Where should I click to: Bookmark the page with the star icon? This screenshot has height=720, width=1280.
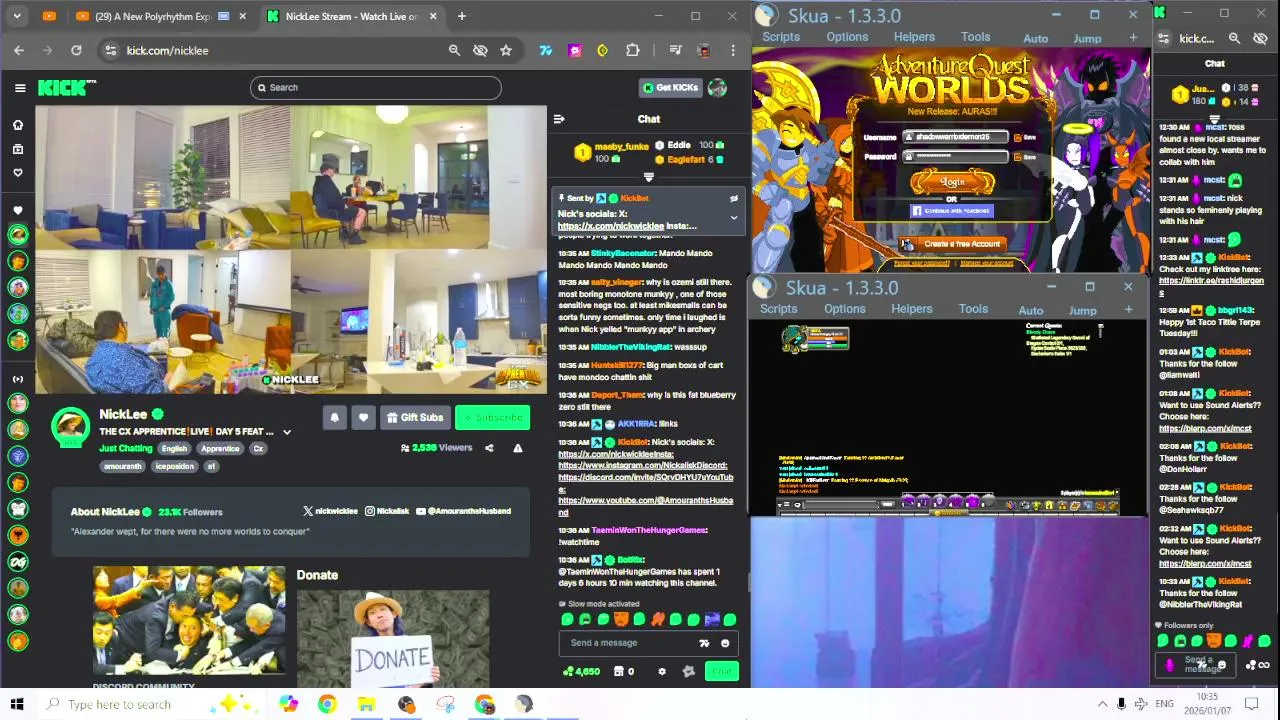506,50
